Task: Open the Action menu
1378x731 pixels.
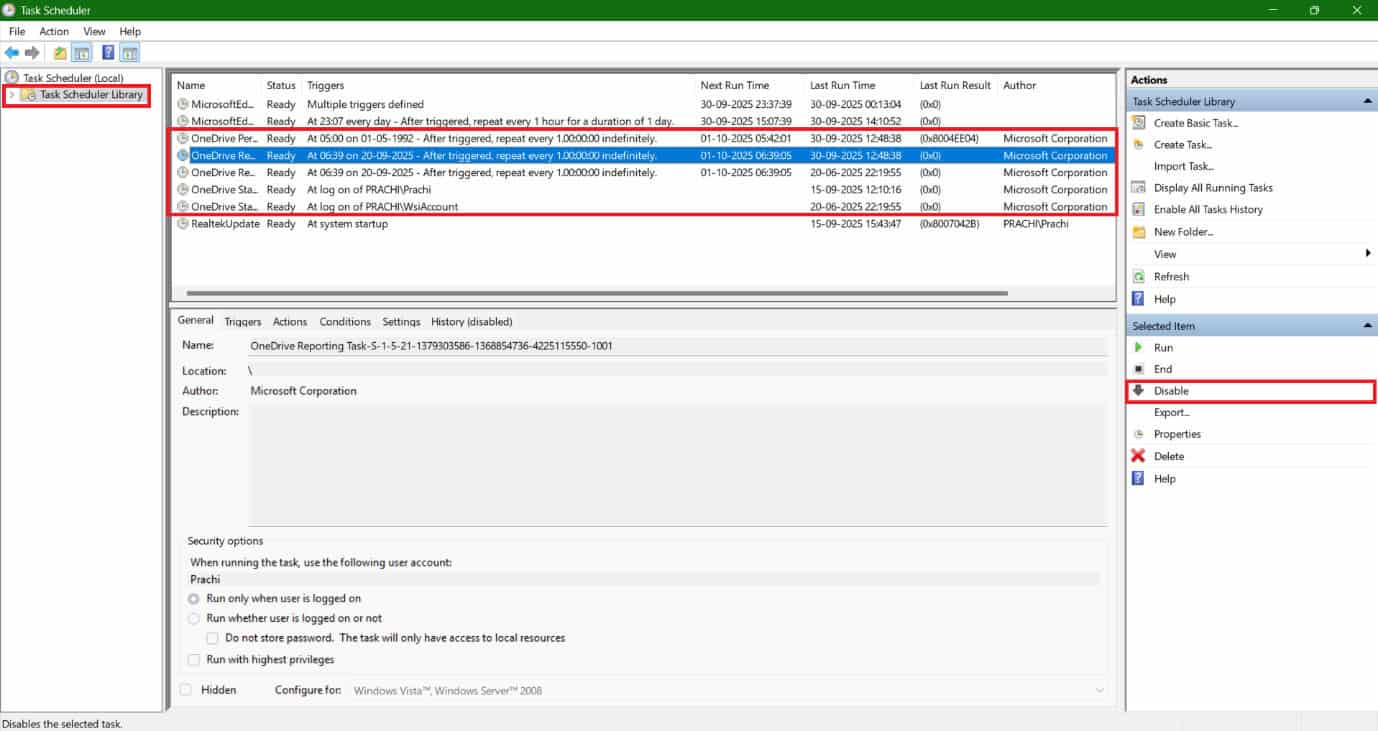Action: click(x=54, y=32)
